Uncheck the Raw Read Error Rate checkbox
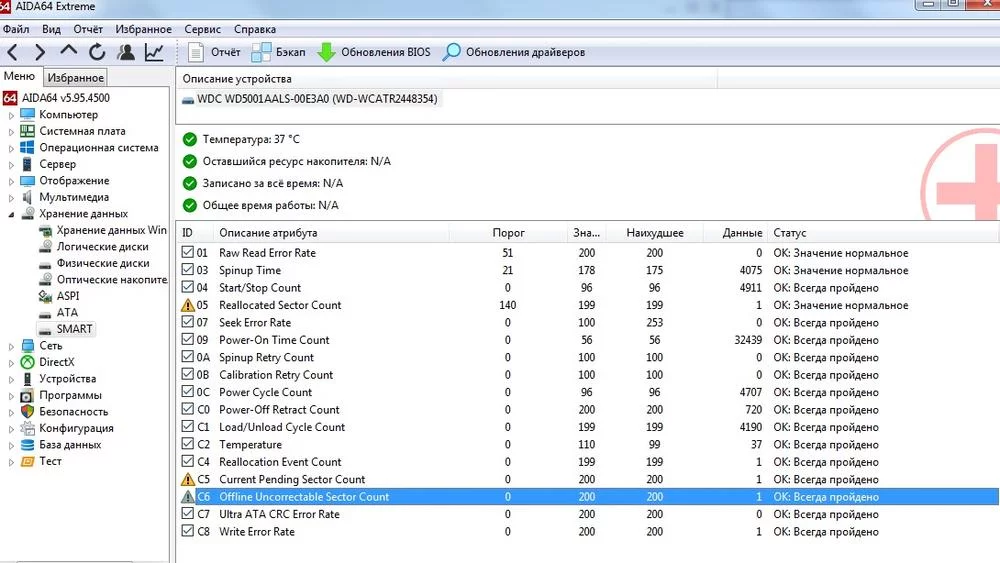The width and height of the screenshot is (1000, 563). pos(188,253)
